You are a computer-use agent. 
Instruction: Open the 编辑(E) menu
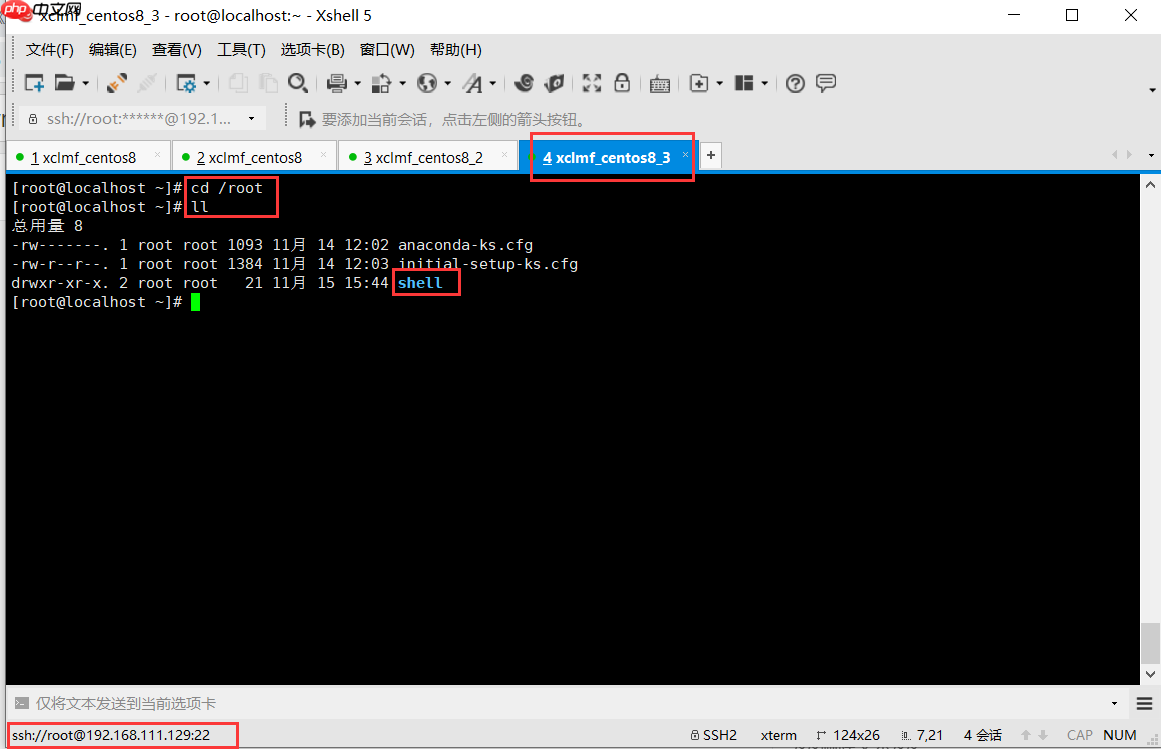[x=113, y=50]
